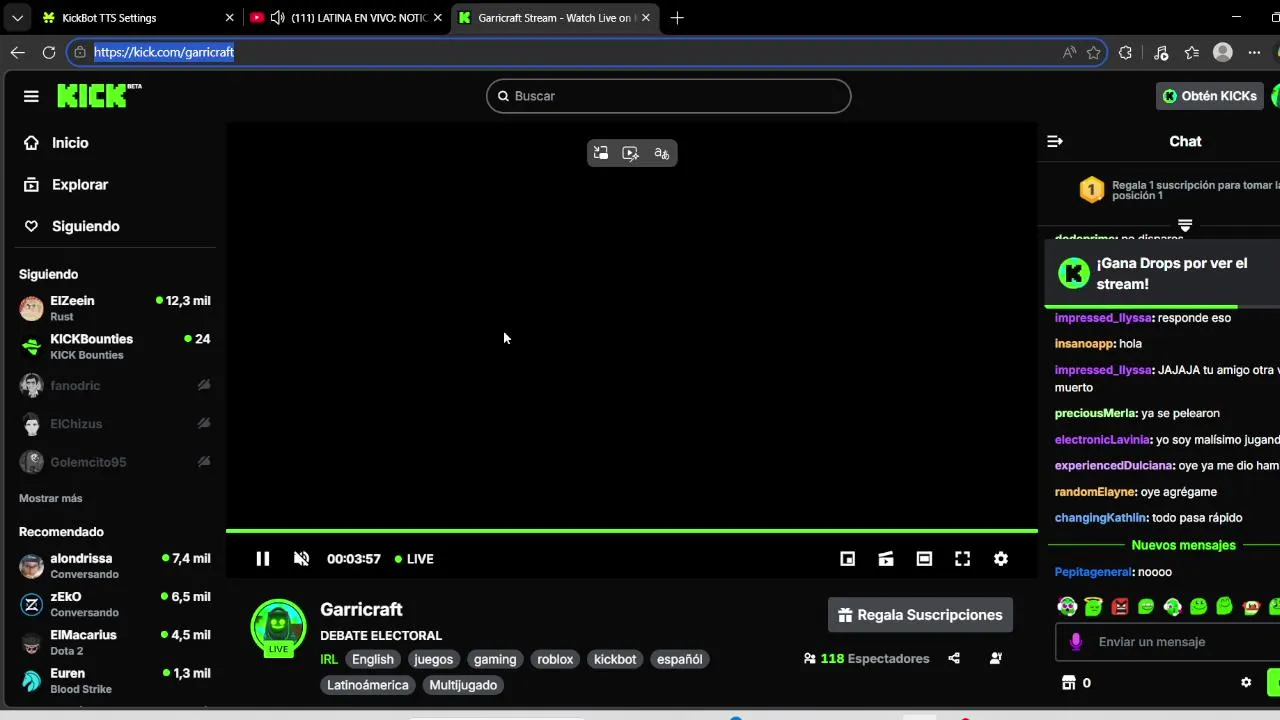Click the user report icon beside share
The width and height of the screenshot is (1280, 720).
(996, 659)
